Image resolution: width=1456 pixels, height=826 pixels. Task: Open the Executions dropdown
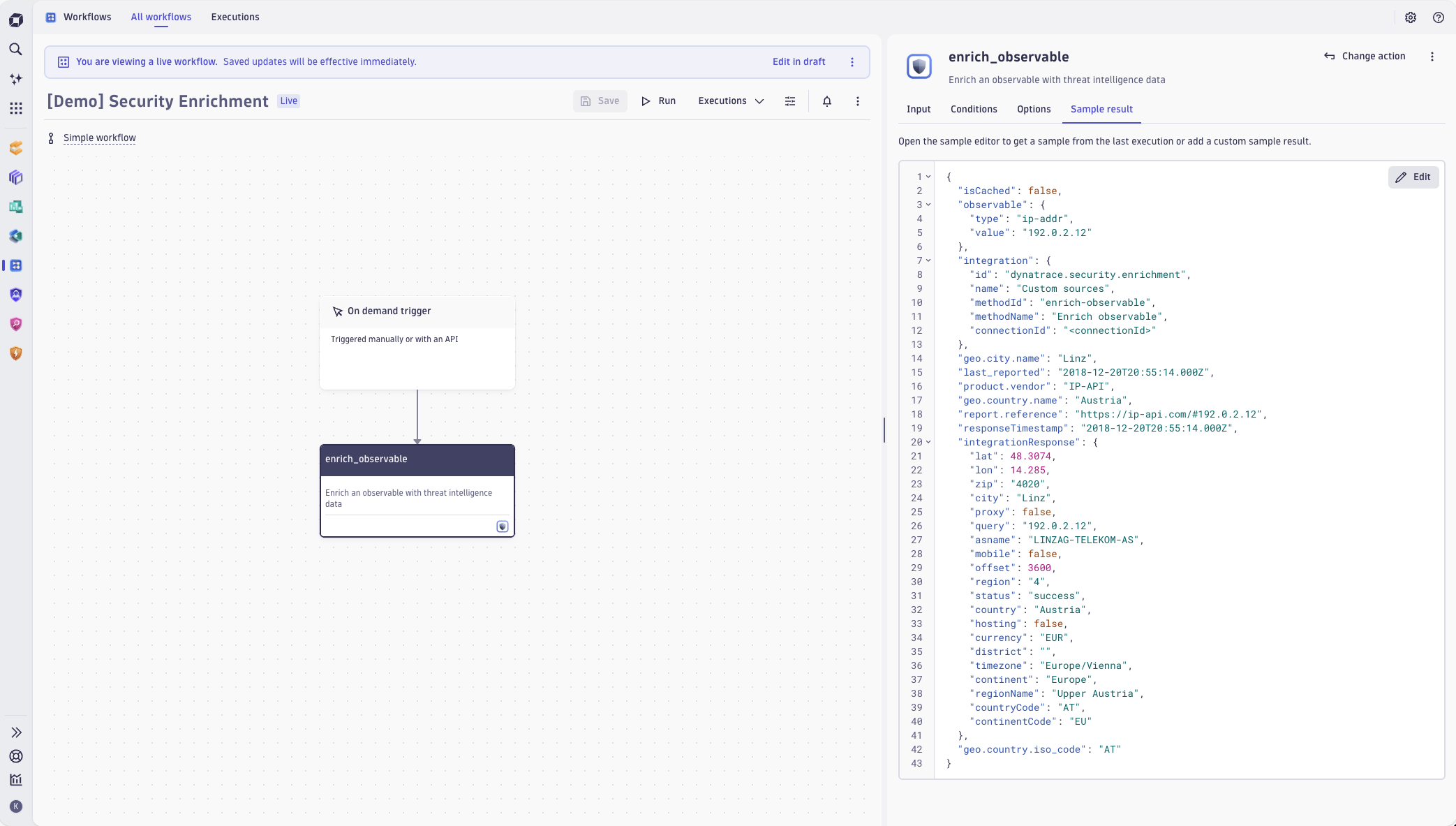click(x=731, y=101)
